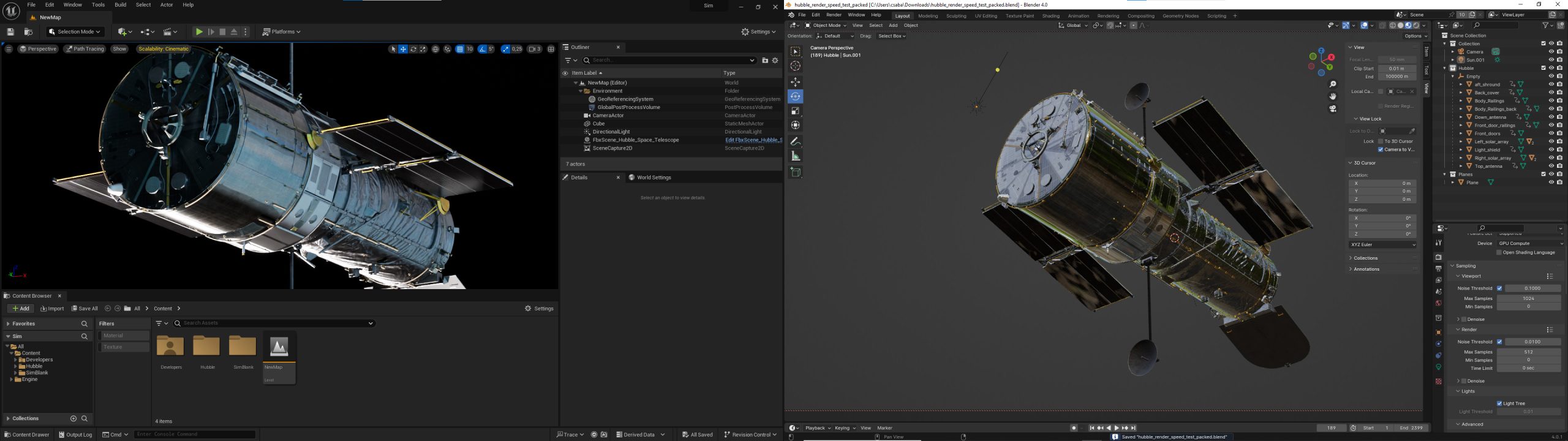Screen dimensions: 1568x441
Task: Toggle Open Shading Language checkbox
Action: pyautogui.click(x=1499, y=252)
